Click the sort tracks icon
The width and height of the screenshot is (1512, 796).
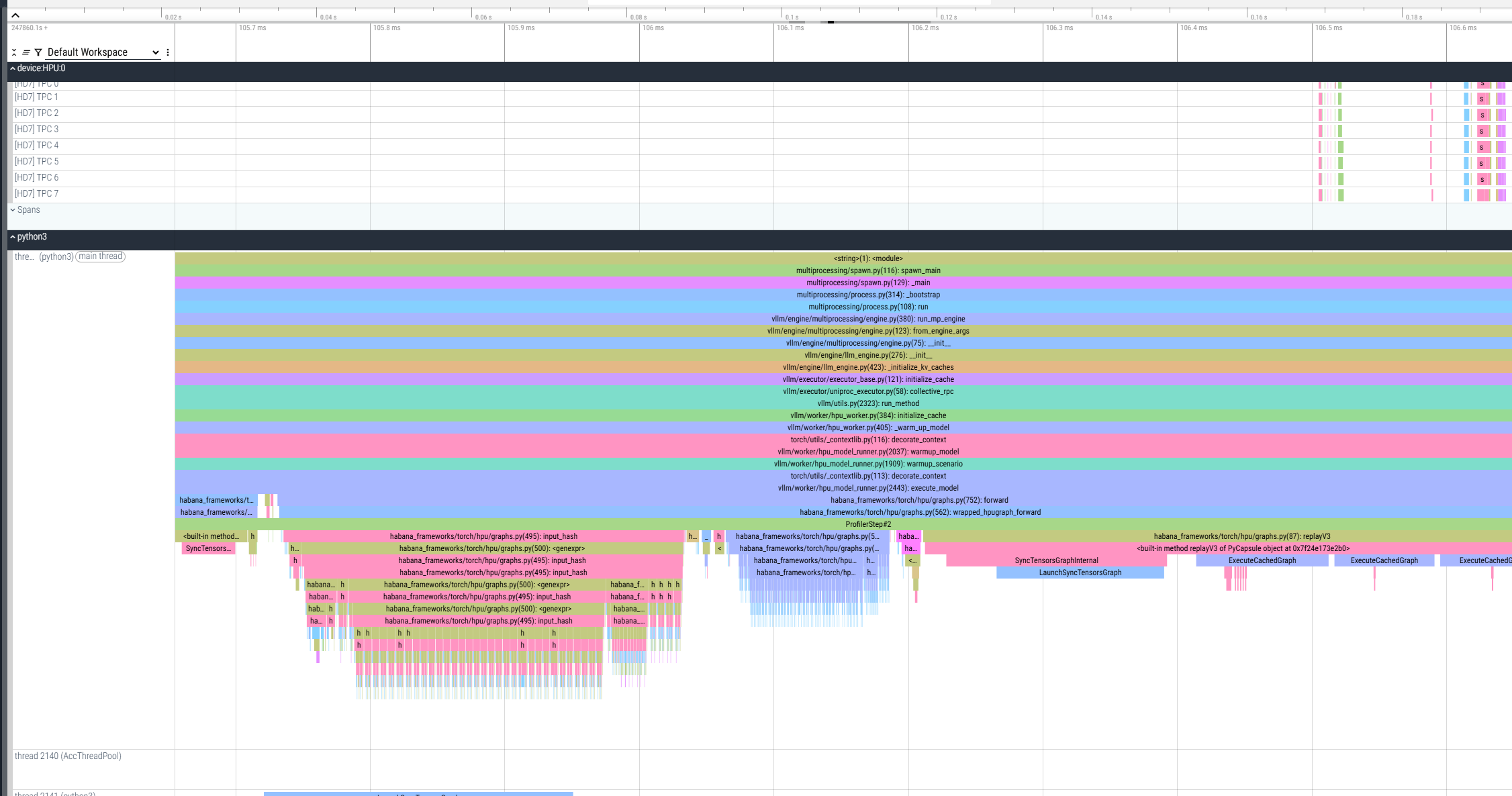[26, 52]
